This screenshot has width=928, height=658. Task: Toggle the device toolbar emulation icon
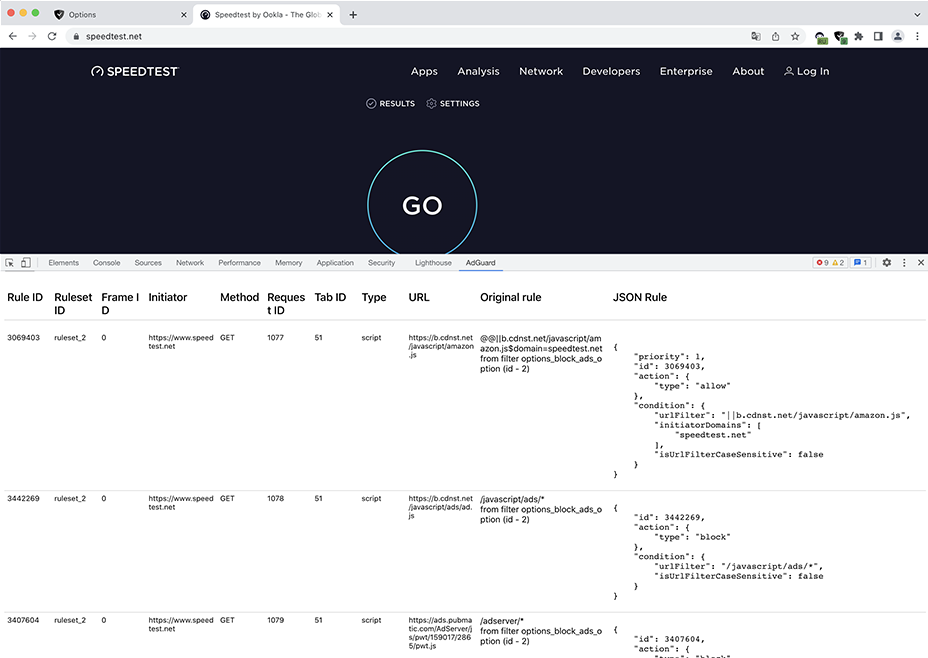pos(27,262)
